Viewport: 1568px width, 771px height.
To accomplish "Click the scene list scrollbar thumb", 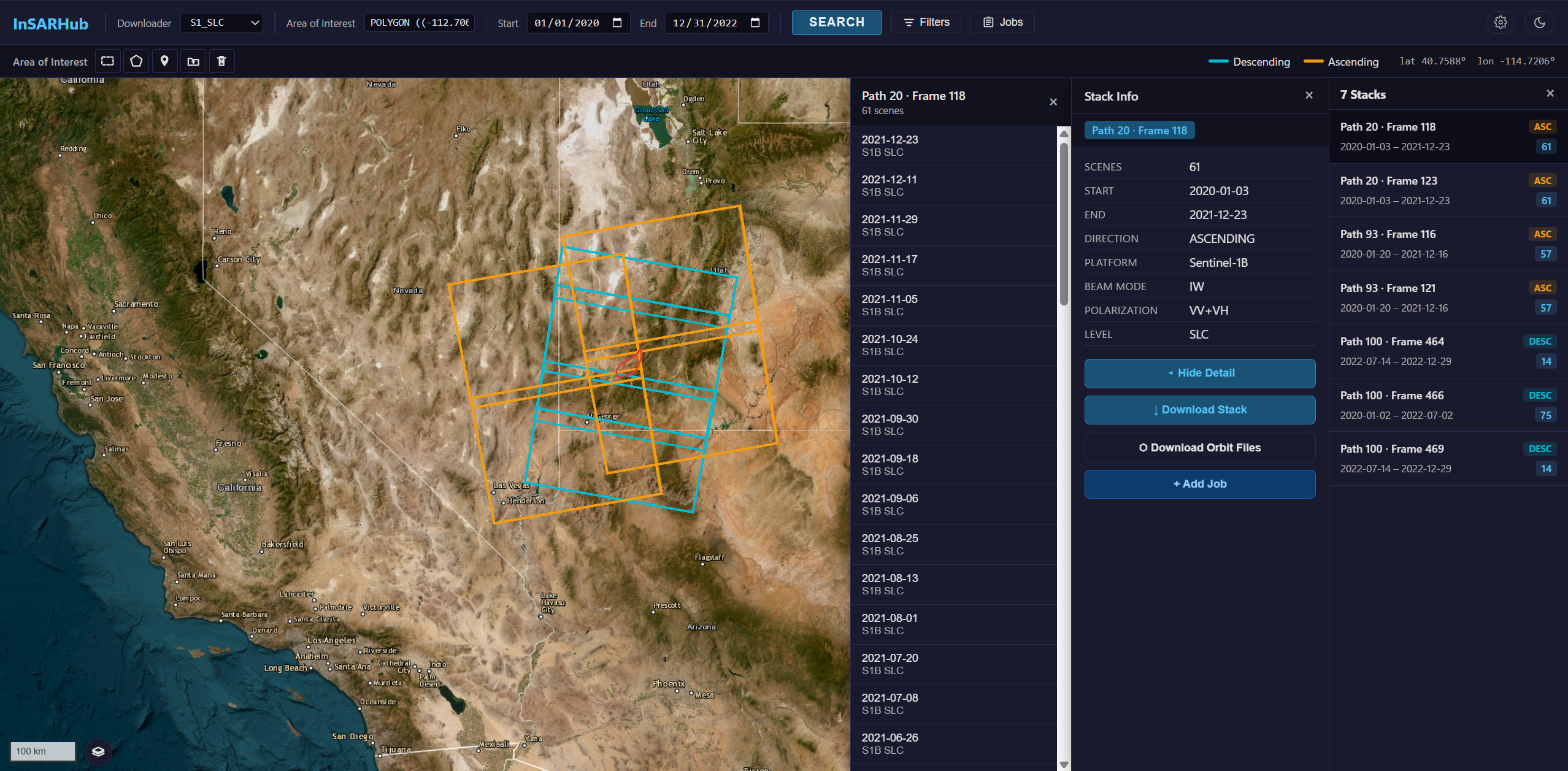I will (1064, 224).
